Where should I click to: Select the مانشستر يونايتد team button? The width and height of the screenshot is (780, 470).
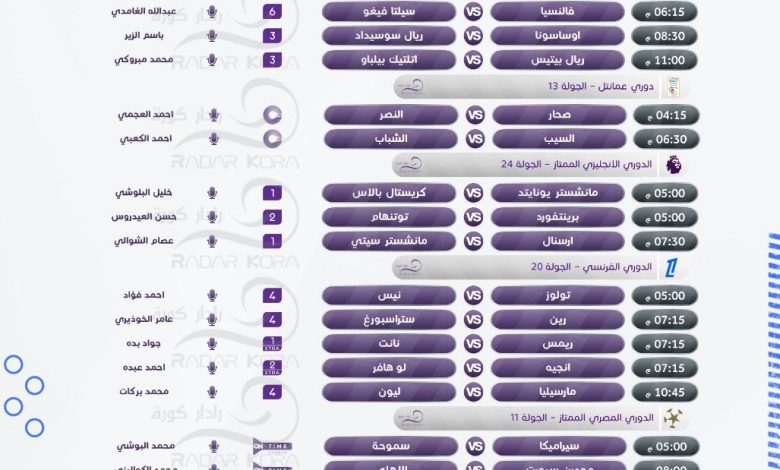pos(558,193)
